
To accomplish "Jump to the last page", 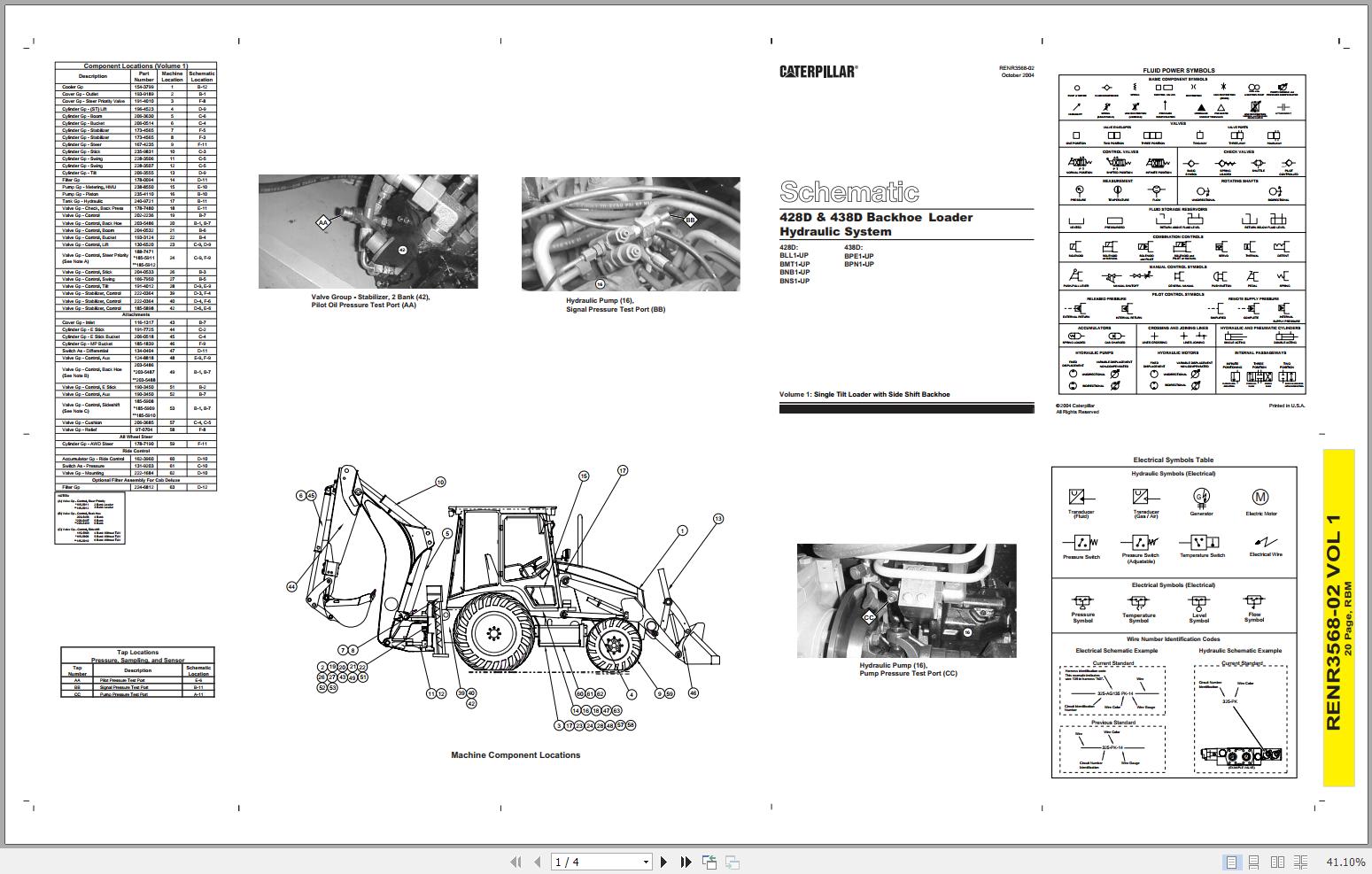I will 685,861.
